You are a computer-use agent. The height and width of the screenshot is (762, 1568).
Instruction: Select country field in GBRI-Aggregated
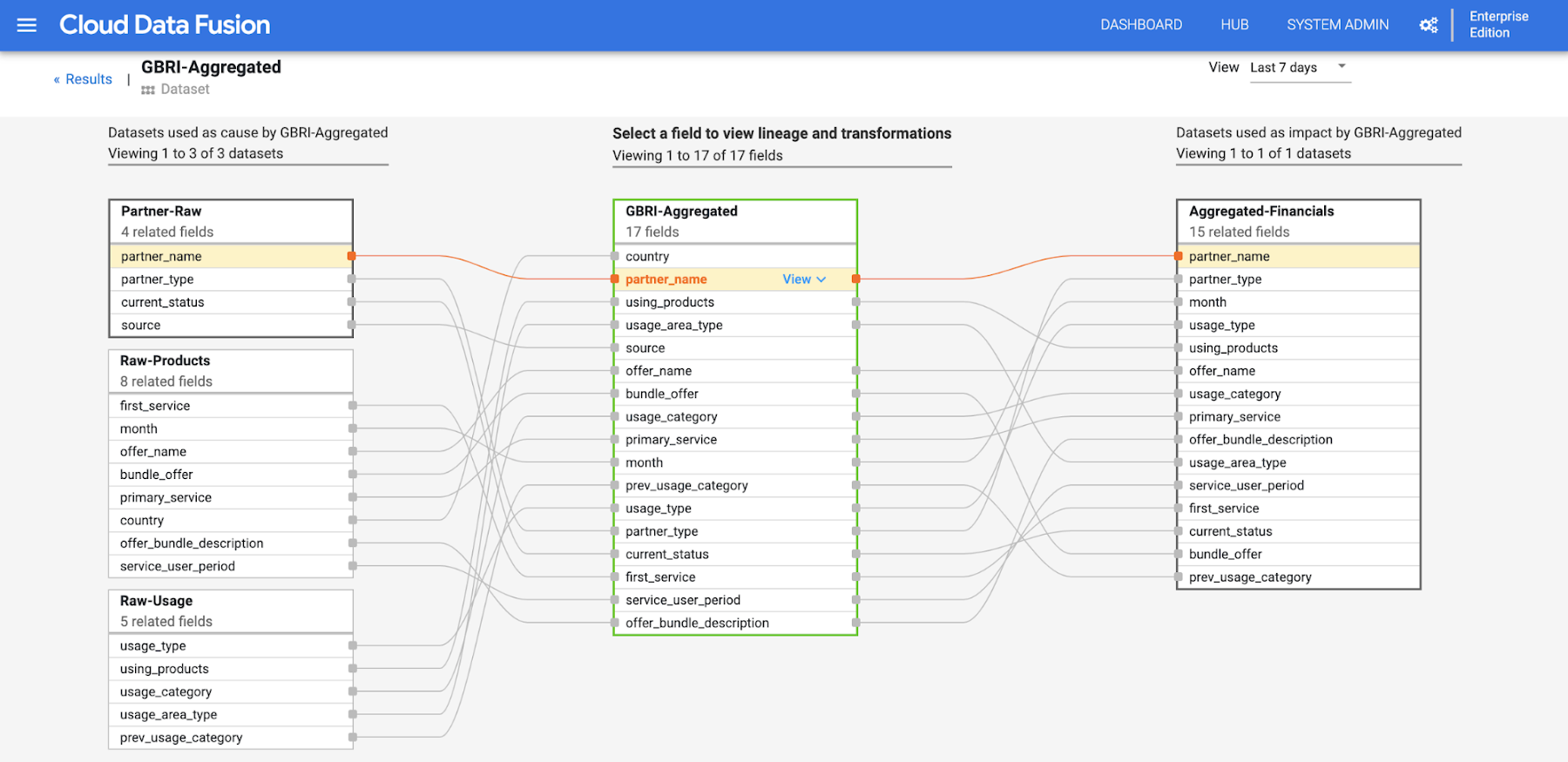[735, 256]
